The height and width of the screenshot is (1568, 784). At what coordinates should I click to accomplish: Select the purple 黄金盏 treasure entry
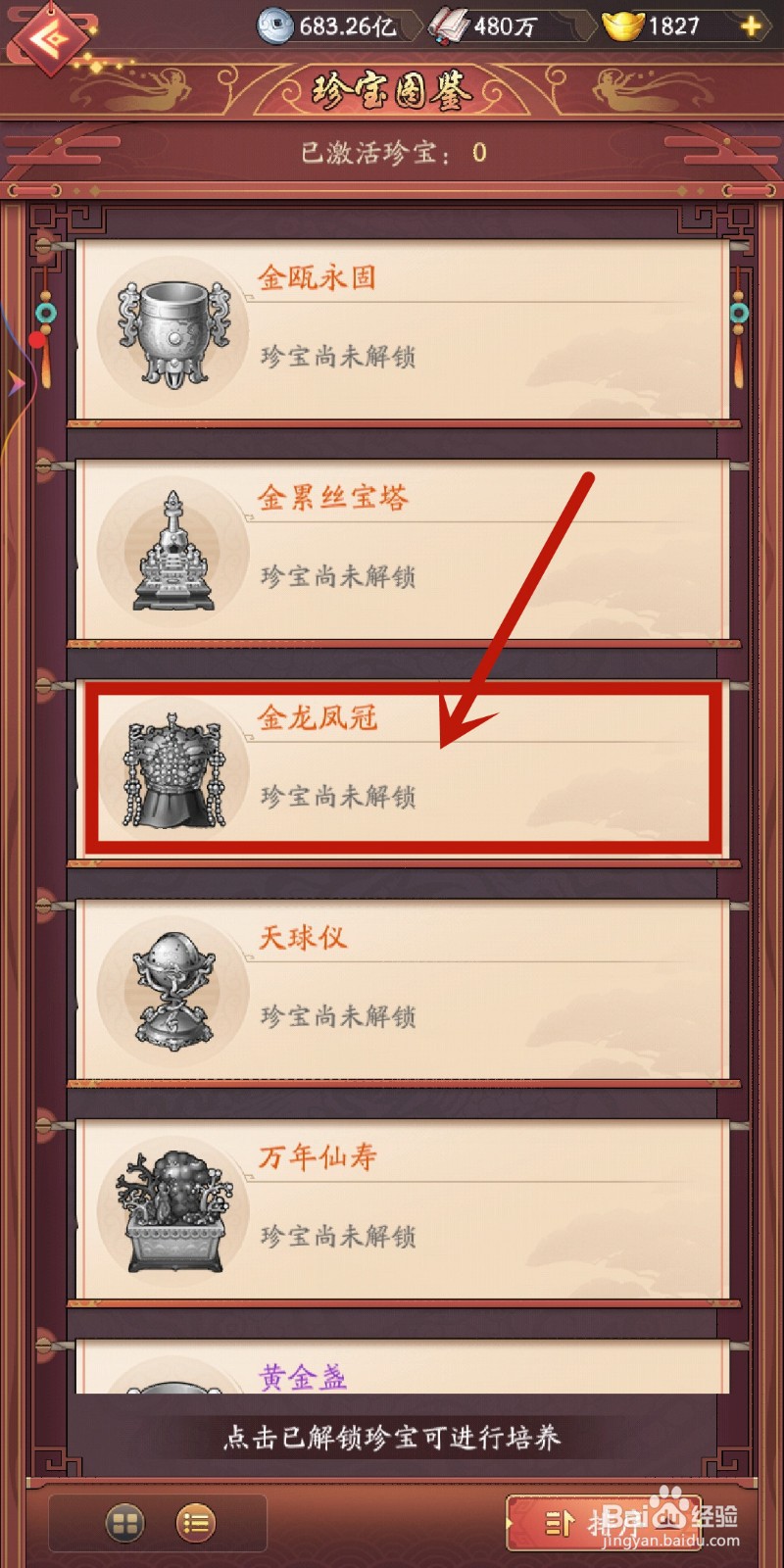(403, 1366)
